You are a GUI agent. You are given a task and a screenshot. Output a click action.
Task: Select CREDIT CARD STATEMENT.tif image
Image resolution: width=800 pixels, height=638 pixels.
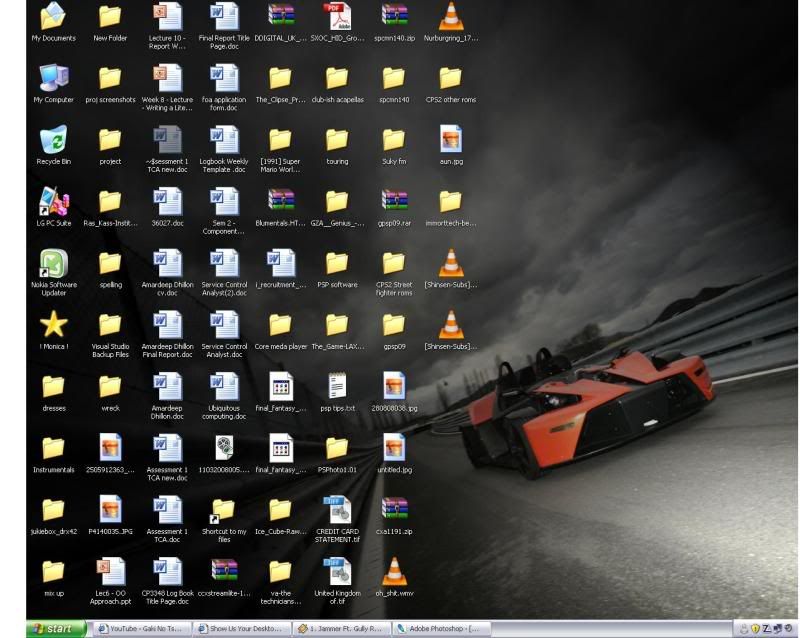pos(337,510)
